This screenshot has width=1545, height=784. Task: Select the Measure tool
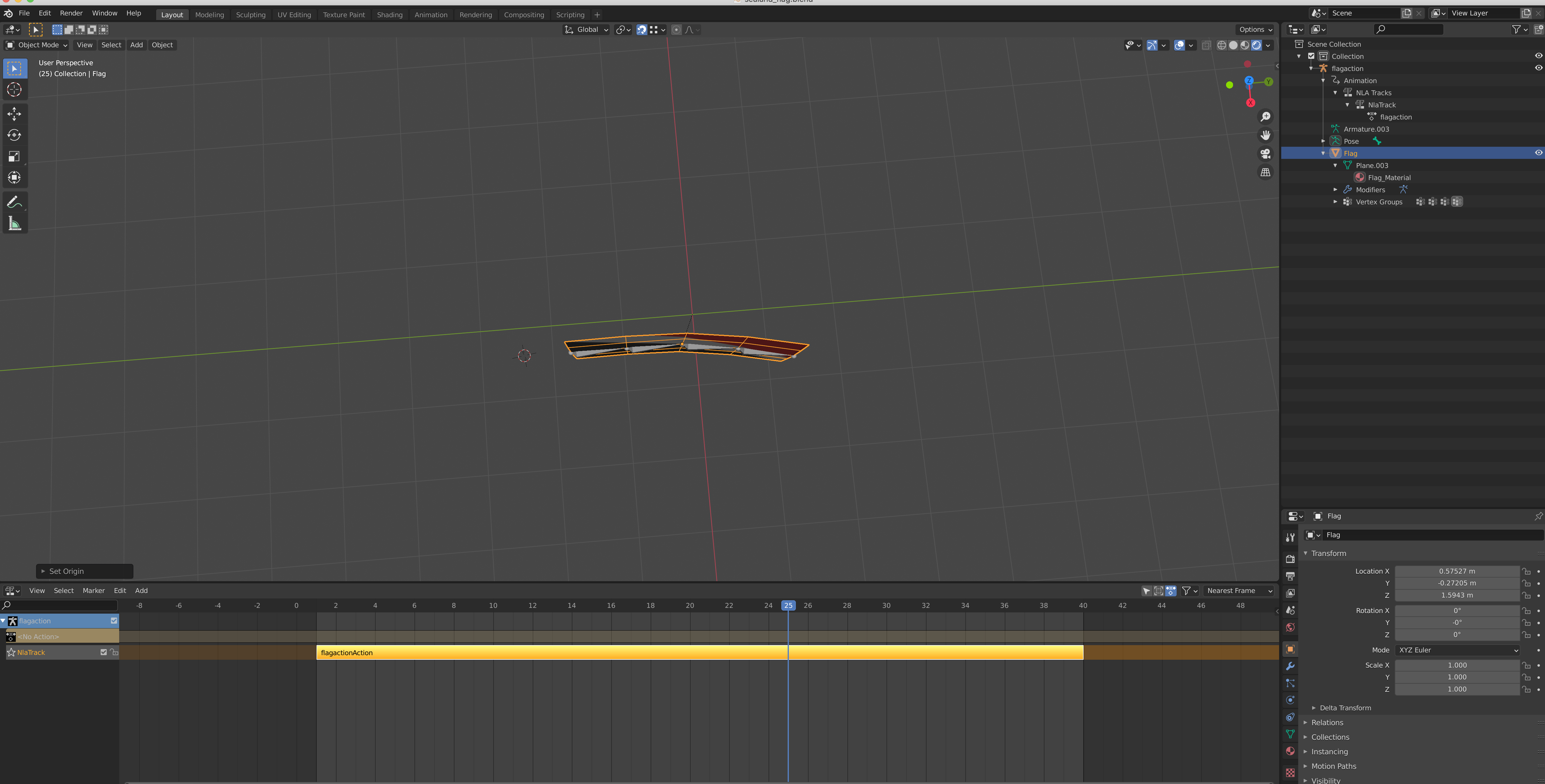click(14, 223)
